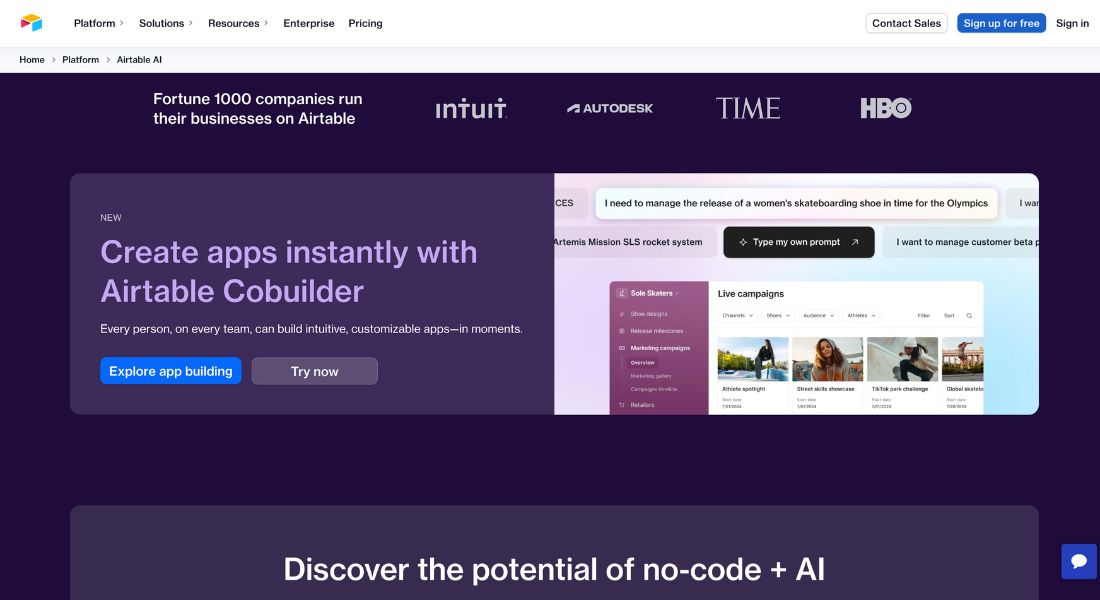Click the Airtable AI breadcrumb
This screenshot has width=1100, height=600.
(x=139, y=60)
